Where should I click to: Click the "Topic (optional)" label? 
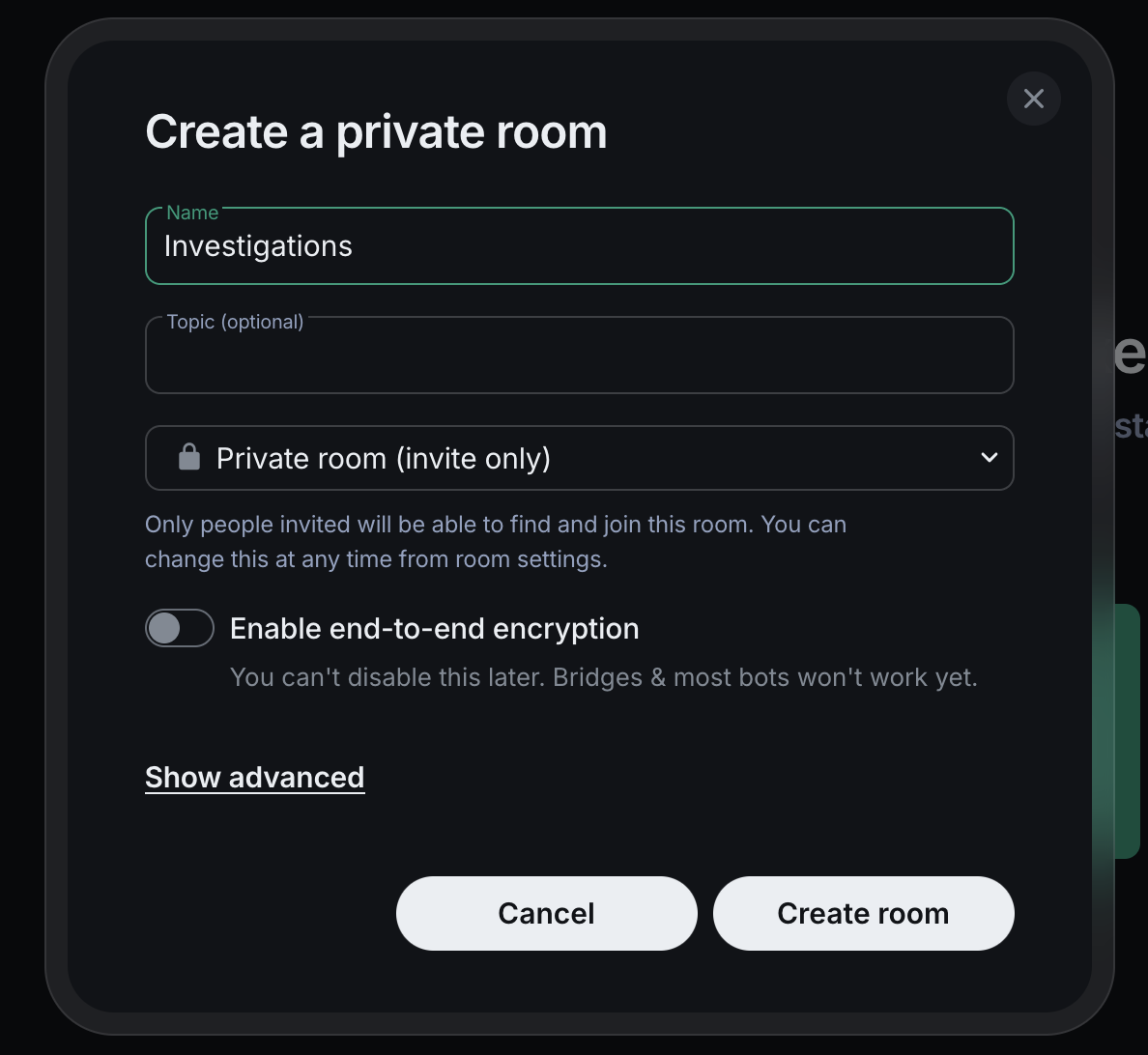click(235, 322)
